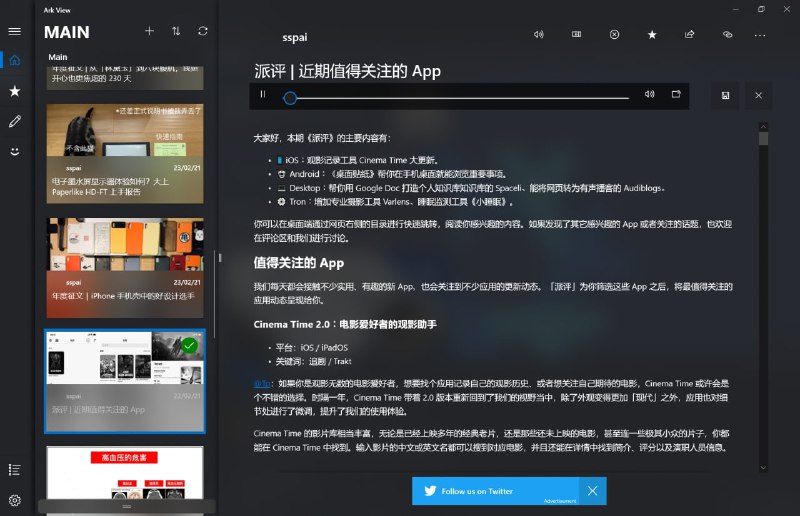Open the article's web link icon

tap(726, 34)
